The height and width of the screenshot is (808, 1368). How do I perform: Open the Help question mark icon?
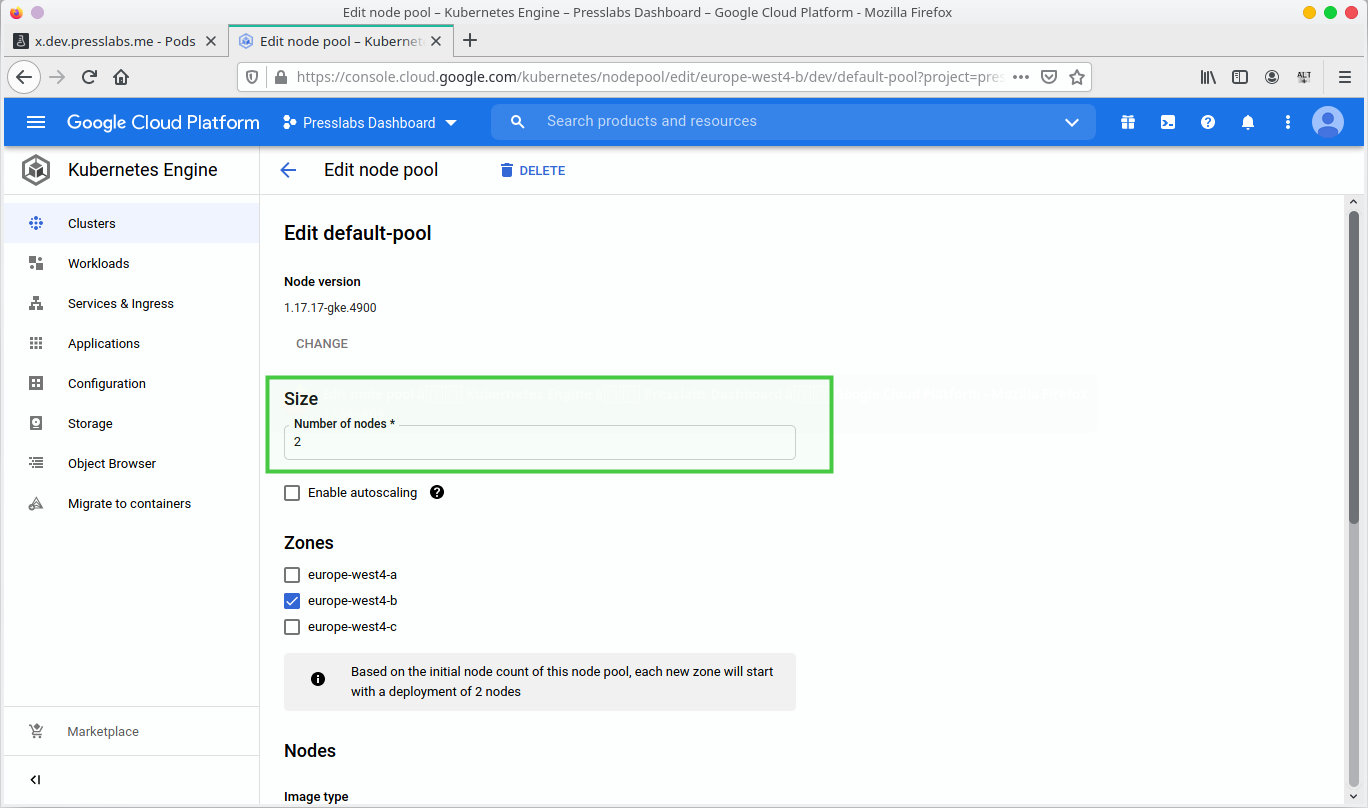click(1208, 122)
